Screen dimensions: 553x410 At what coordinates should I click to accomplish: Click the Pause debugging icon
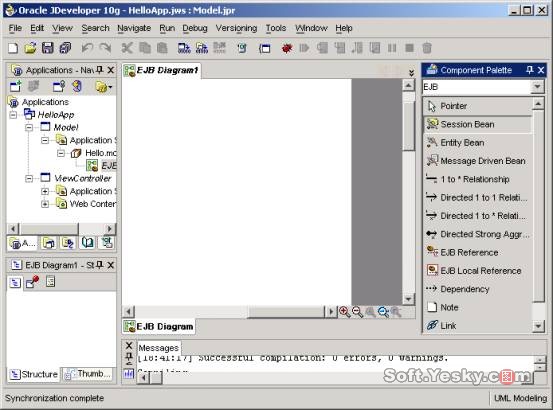[392, 48]
